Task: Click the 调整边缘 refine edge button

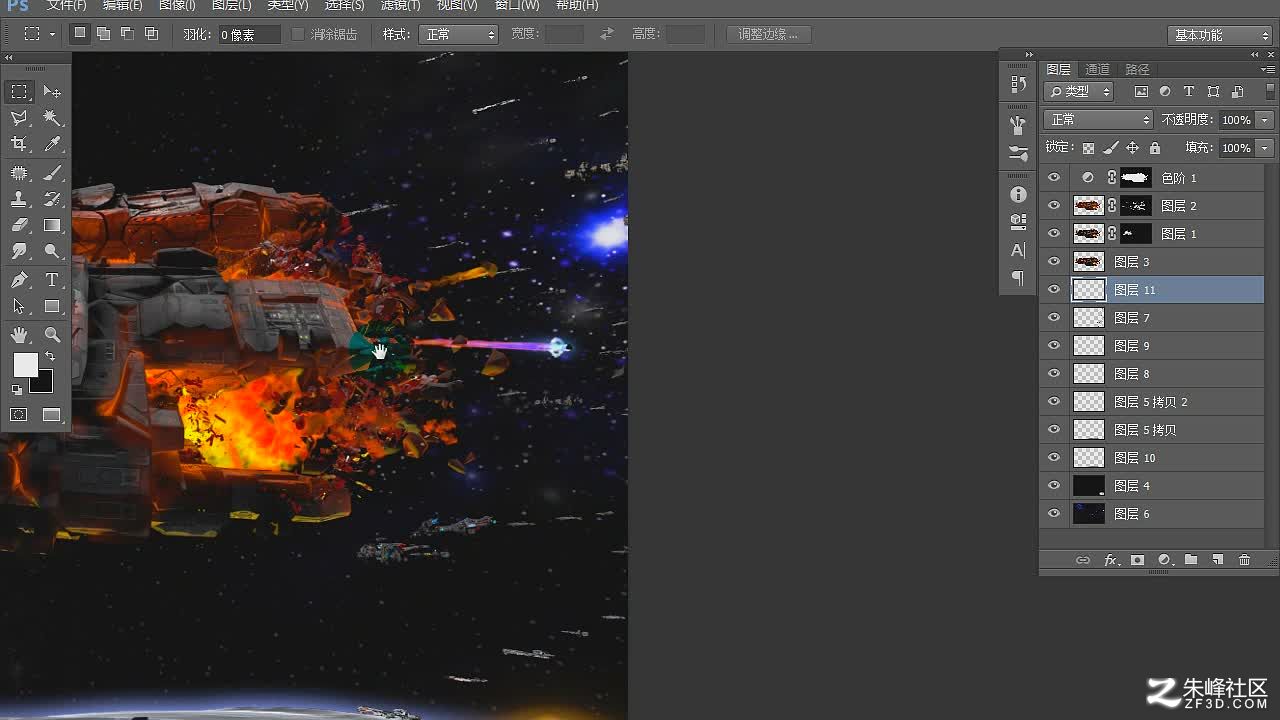Action: click(x=768, y=34)
